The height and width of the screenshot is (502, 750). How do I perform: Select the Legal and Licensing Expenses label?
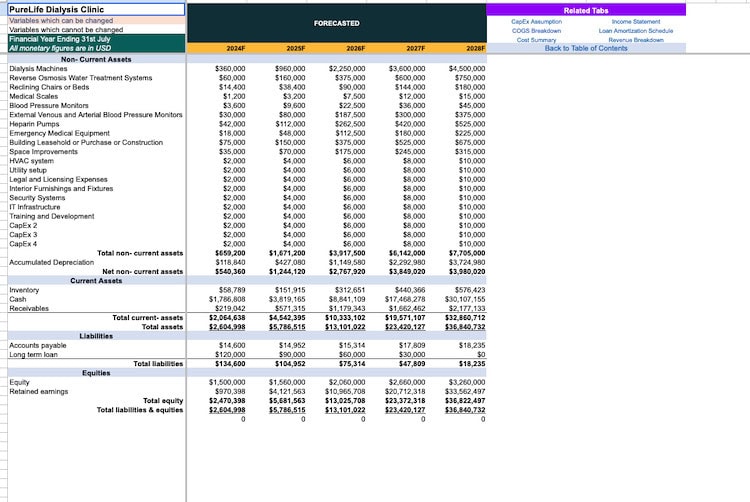pos(58,179)
